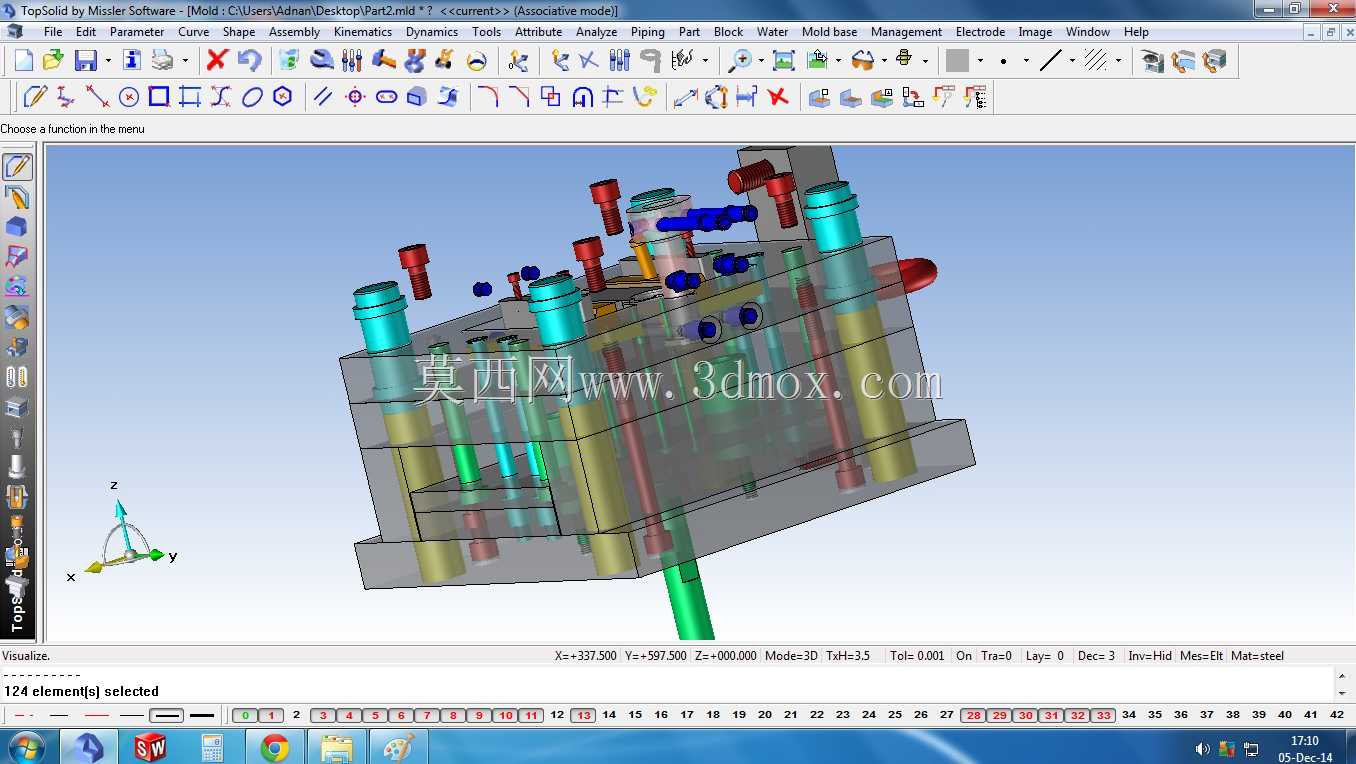Delete element using the red X icon
Image resolution: width=1356 pixels, height=764 pixels.
click(x=217, y=61)
